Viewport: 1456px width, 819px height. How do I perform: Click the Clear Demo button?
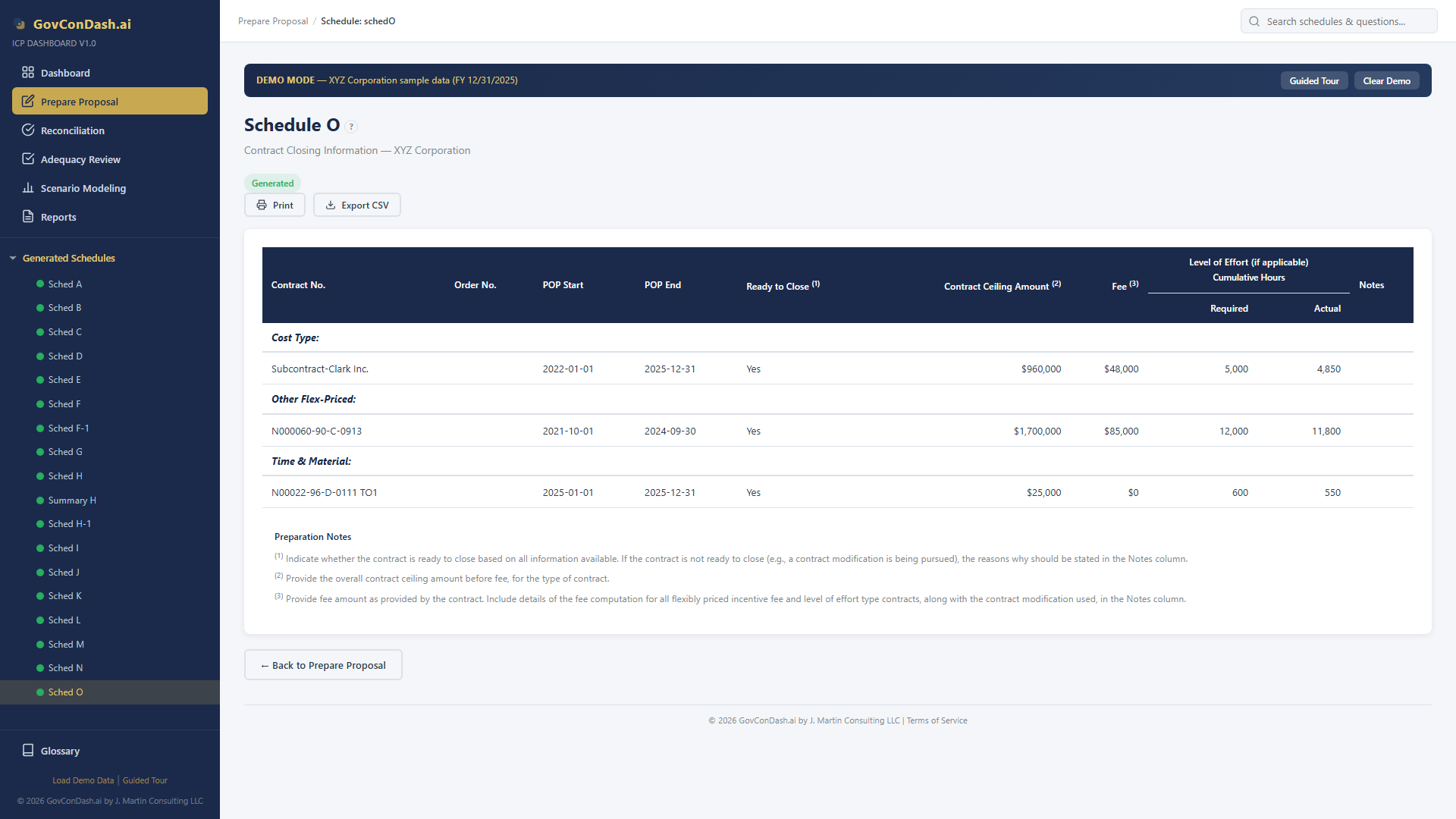coord(1386,80)
